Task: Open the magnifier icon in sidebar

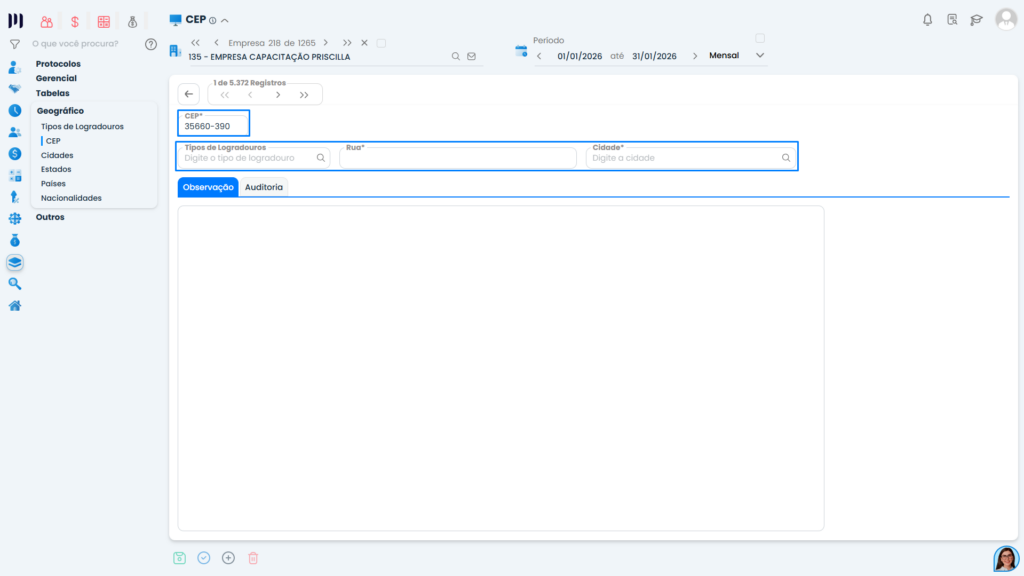Action: pyautogui.click(x=14, y=283)
